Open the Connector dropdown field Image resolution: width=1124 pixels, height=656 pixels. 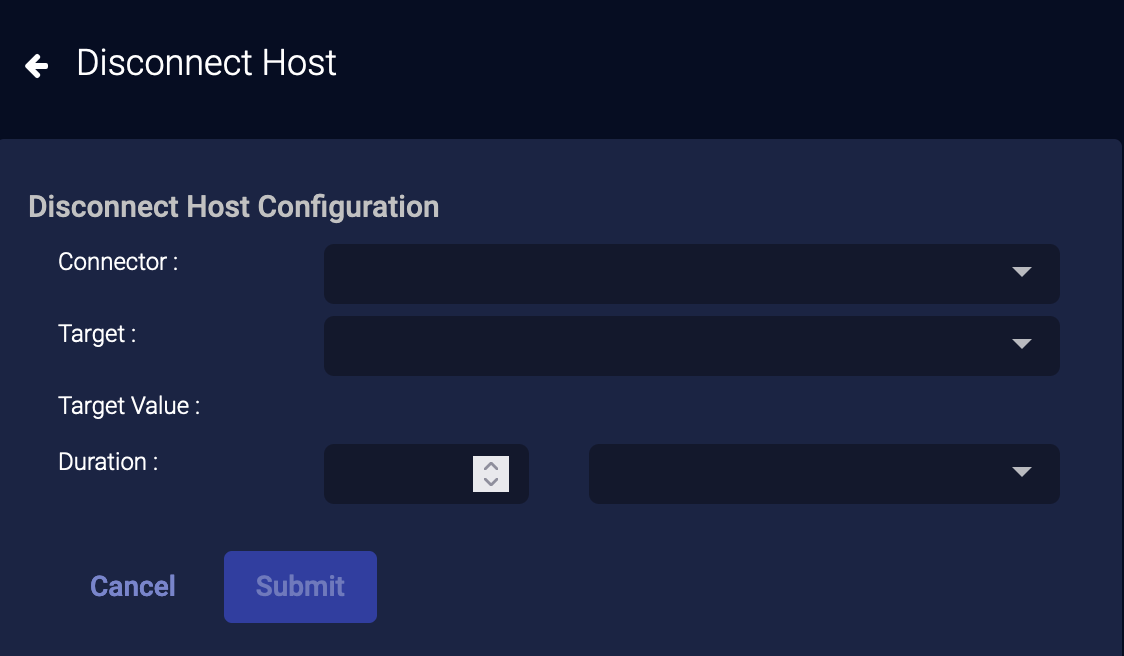(660, 273)
